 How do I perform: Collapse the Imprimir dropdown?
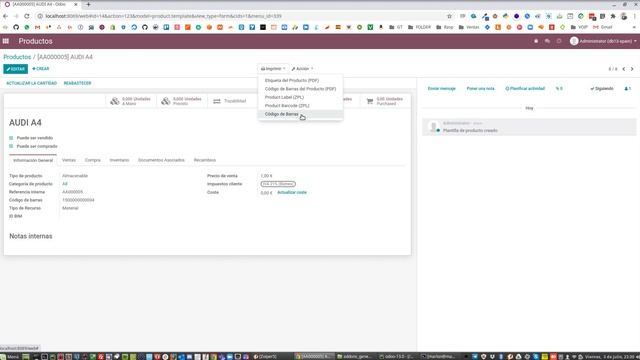click(x=273, y=69)
